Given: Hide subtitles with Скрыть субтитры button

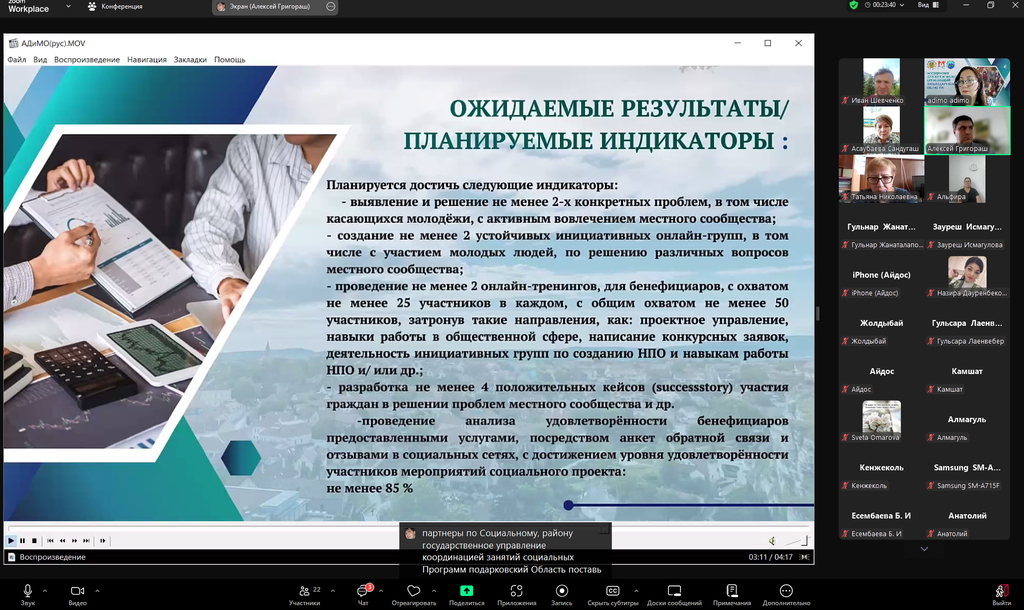Looking at the screenshot, I should [613, 593].
